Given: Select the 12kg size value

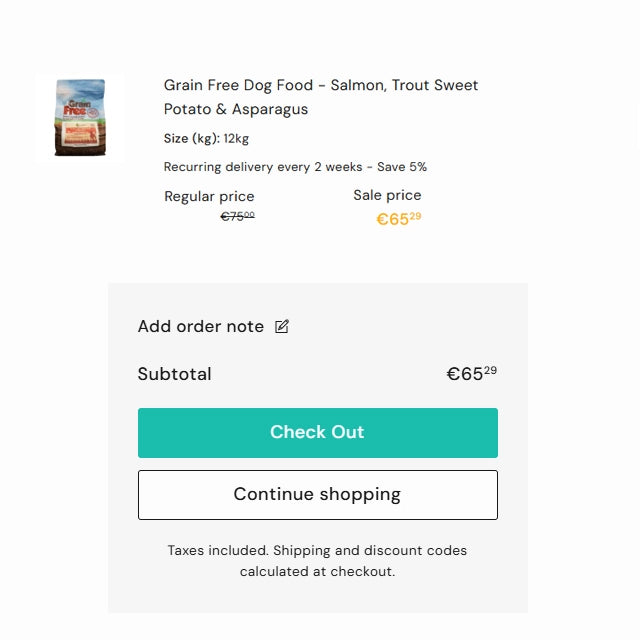Looking at the screenshot, I should [237, 139].
